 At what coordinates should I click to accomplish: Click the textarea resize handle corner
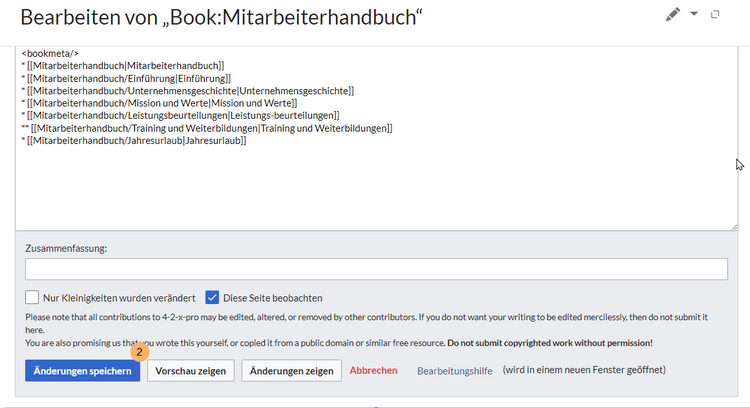[x=733, y=226]
